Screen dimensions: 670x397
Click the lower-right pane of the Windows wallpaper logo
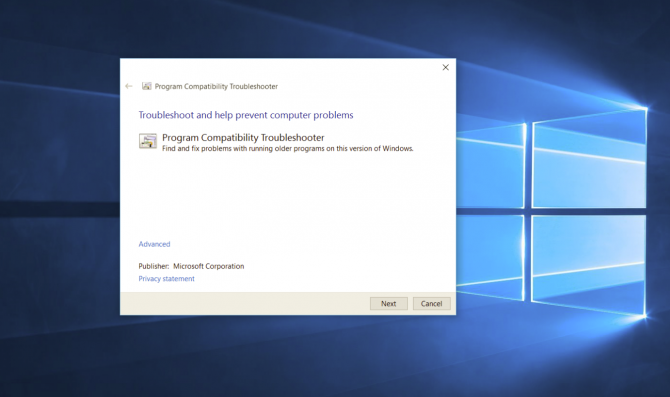(x=589, y=264)
